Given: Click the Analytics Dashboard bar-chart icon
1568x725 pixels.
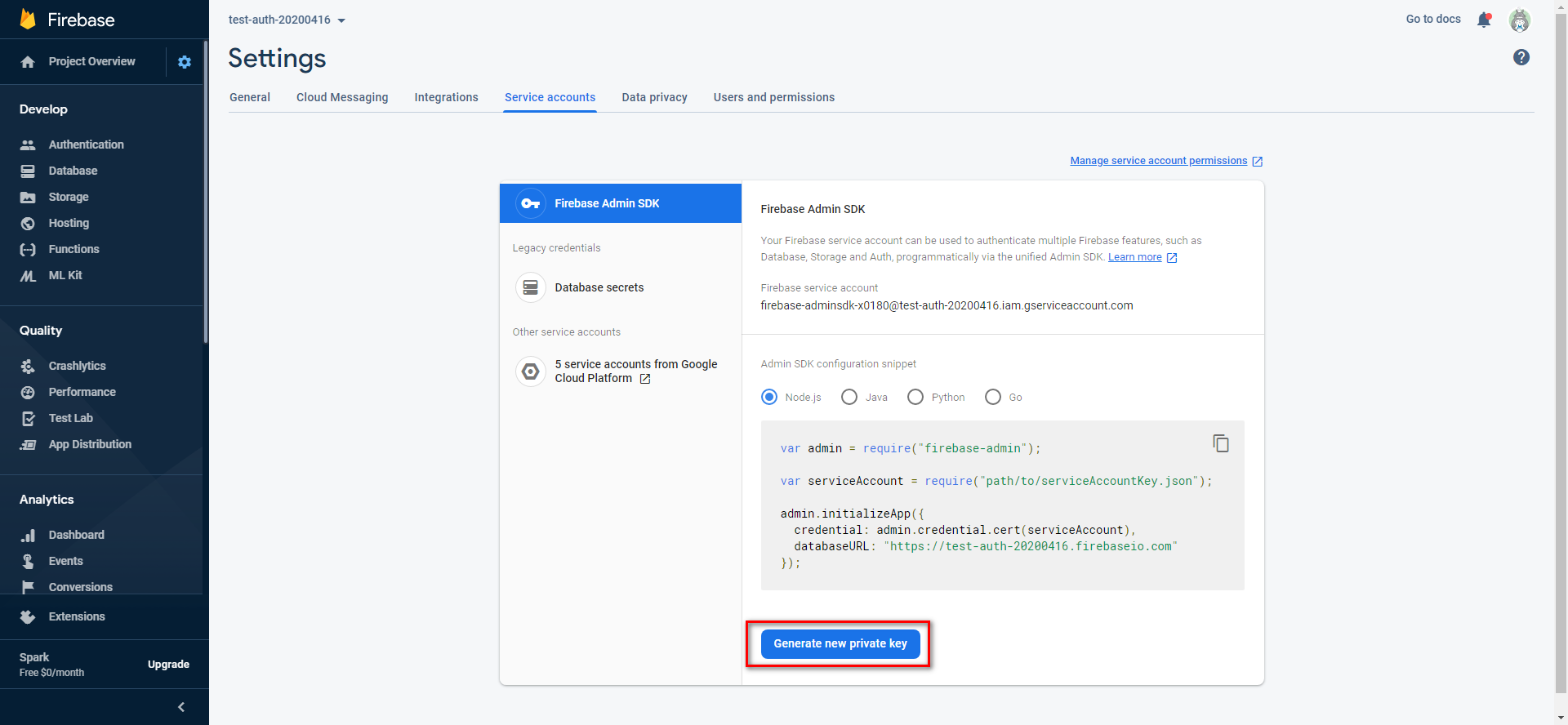Looking at the screenshot, I should (x=28, y=535).
